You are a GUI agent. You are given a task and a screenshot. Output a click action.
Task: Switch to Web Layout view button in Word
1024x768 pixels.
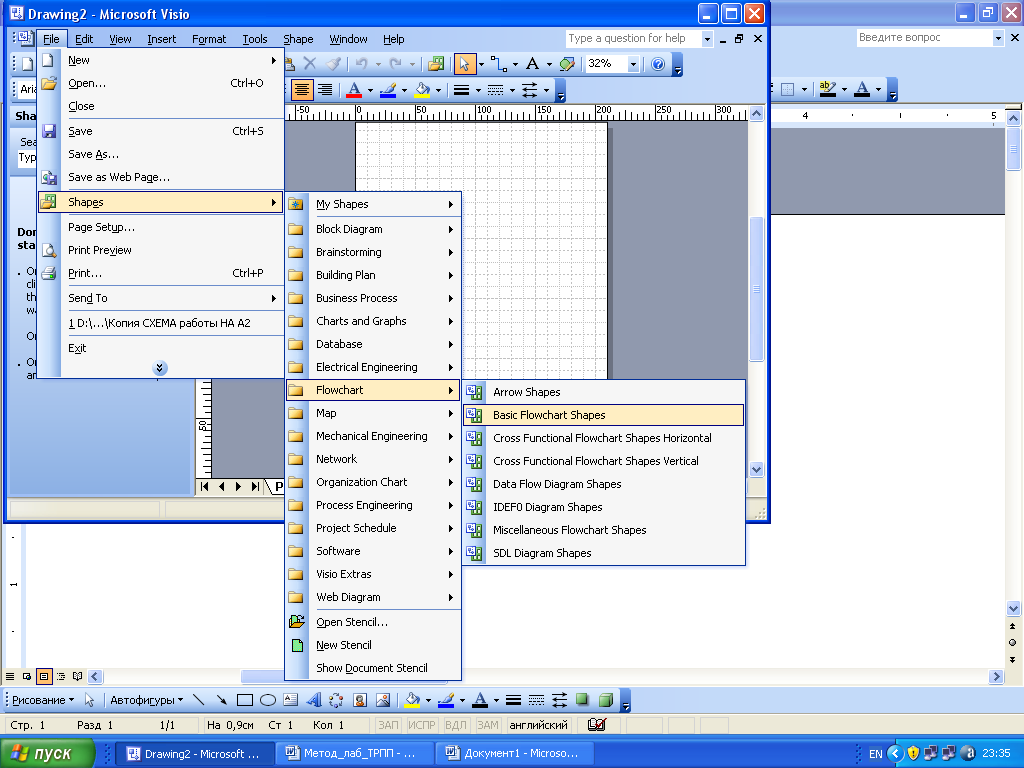click(27, 677)
